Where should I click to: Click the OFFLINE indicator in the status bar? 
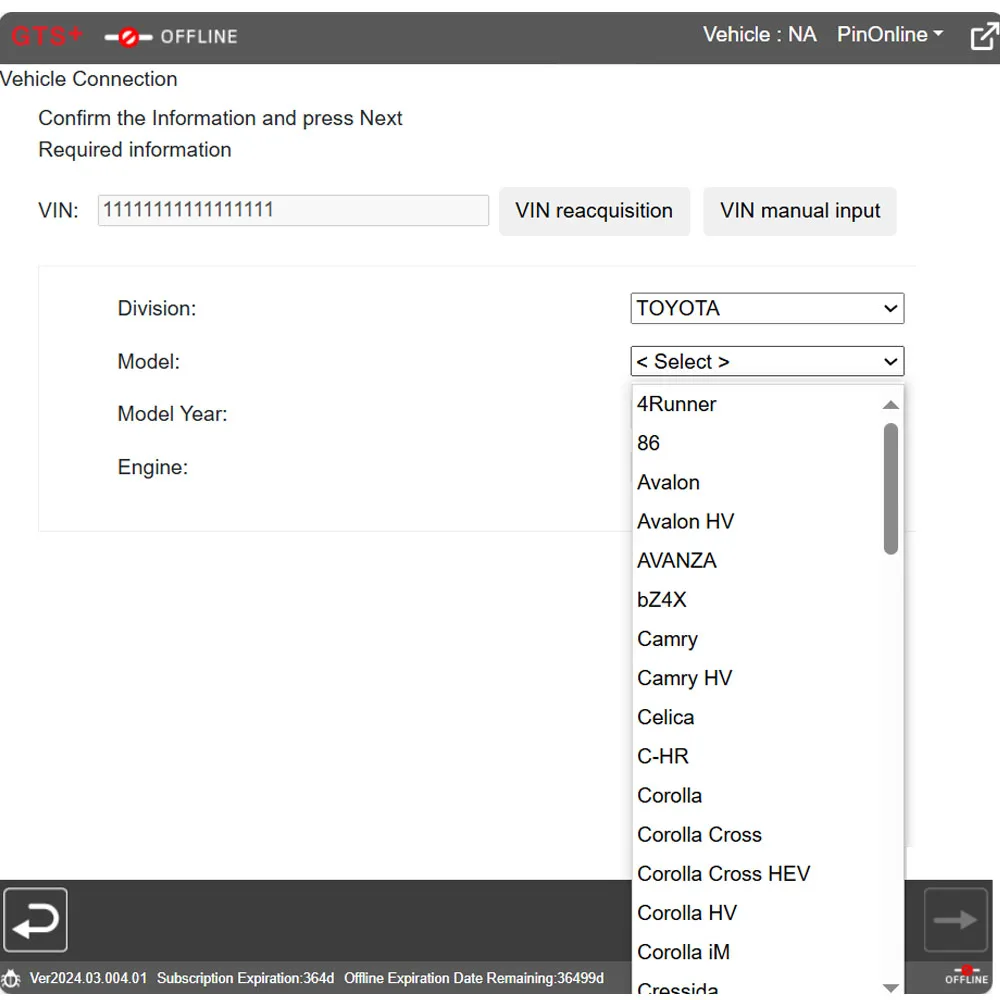(x=966, y=976)
